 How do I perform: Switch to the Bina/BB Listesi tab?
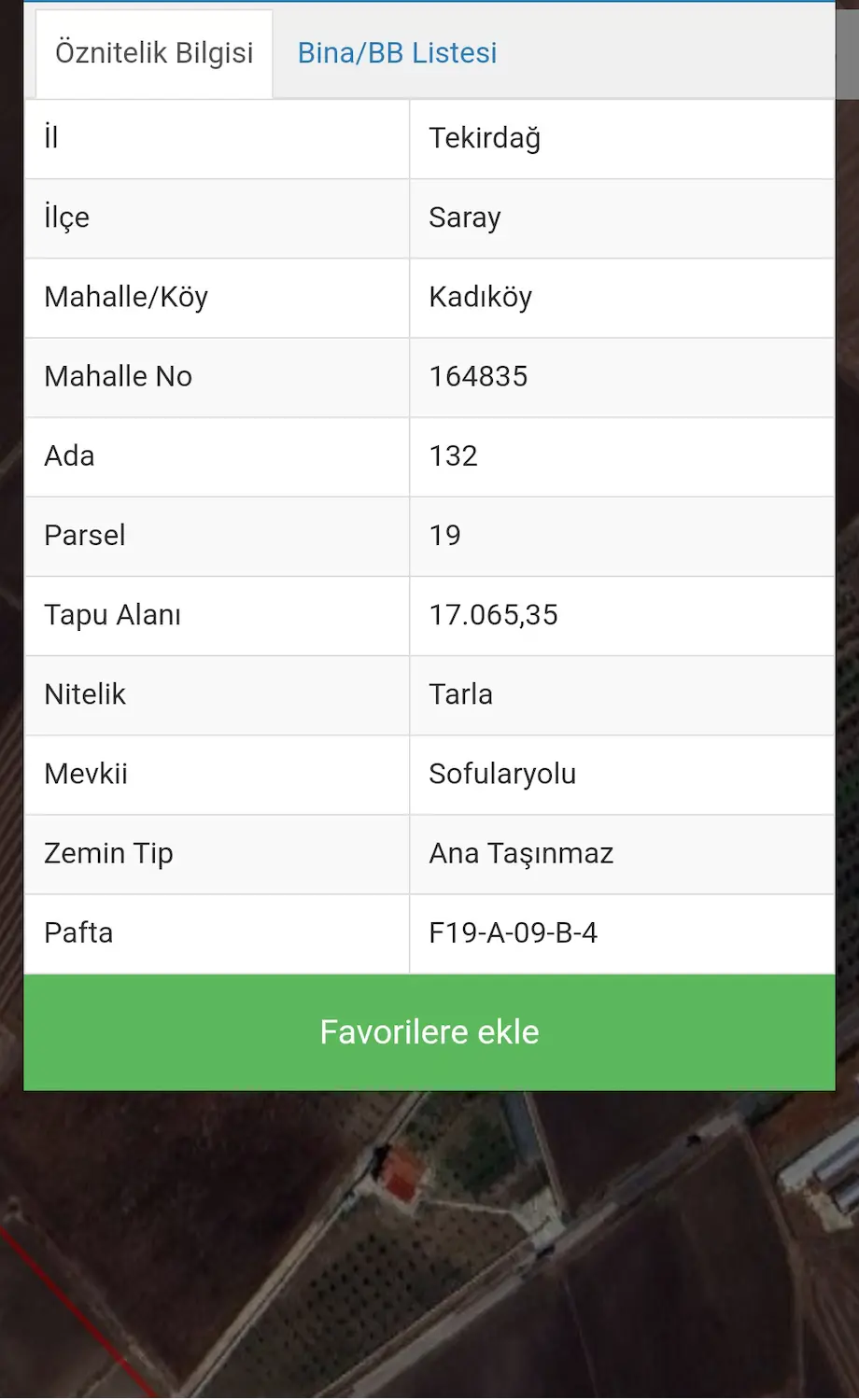click(397, 53)
